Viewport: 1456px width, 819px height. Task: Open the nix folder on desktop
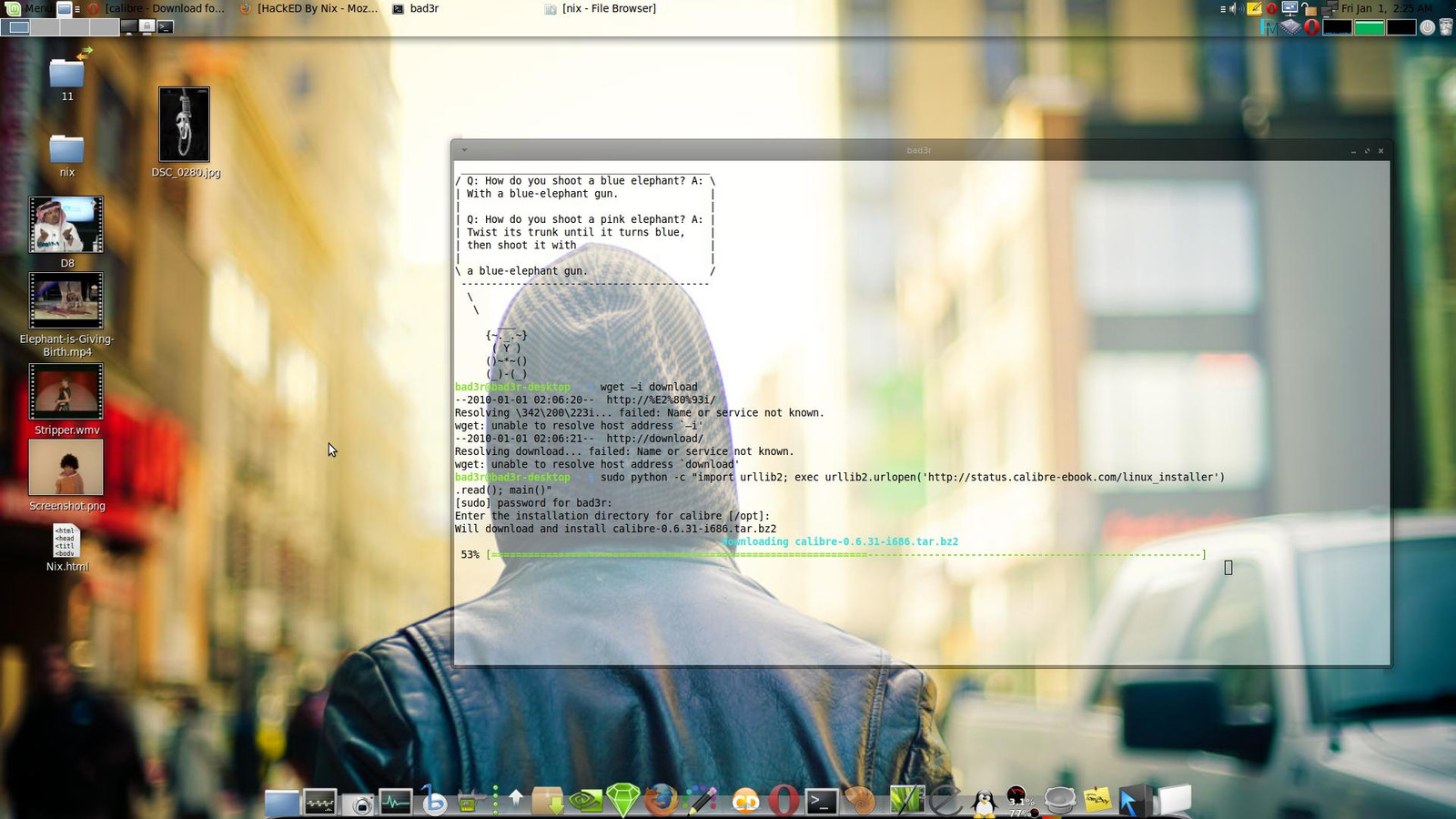(66, 155)
